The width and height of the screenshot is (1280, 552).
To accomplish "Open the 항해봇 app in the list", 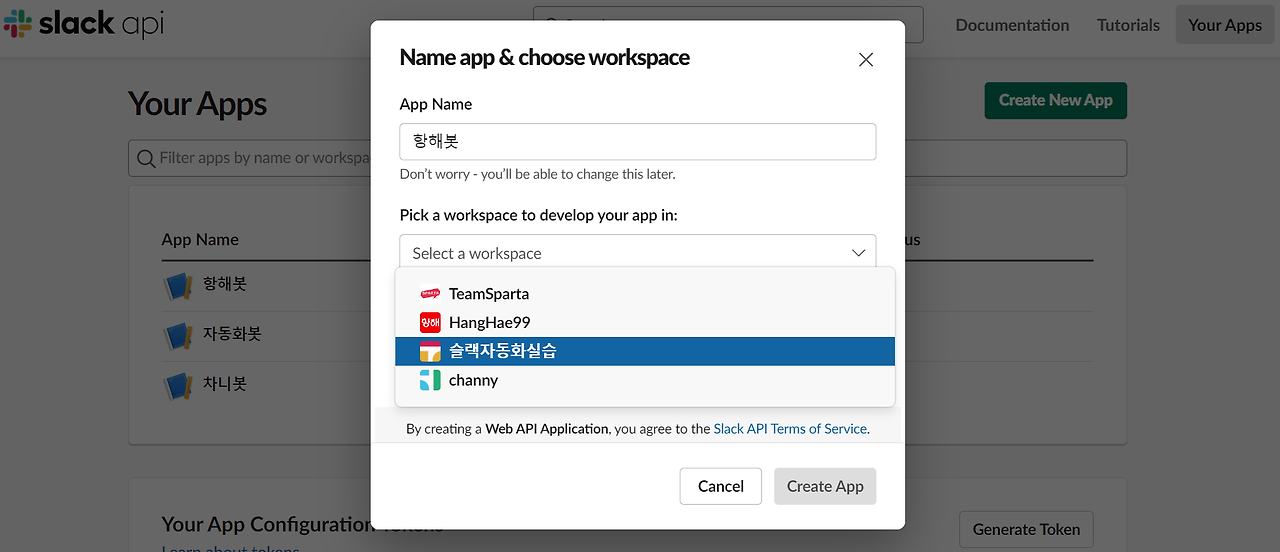I will (224, 284).
